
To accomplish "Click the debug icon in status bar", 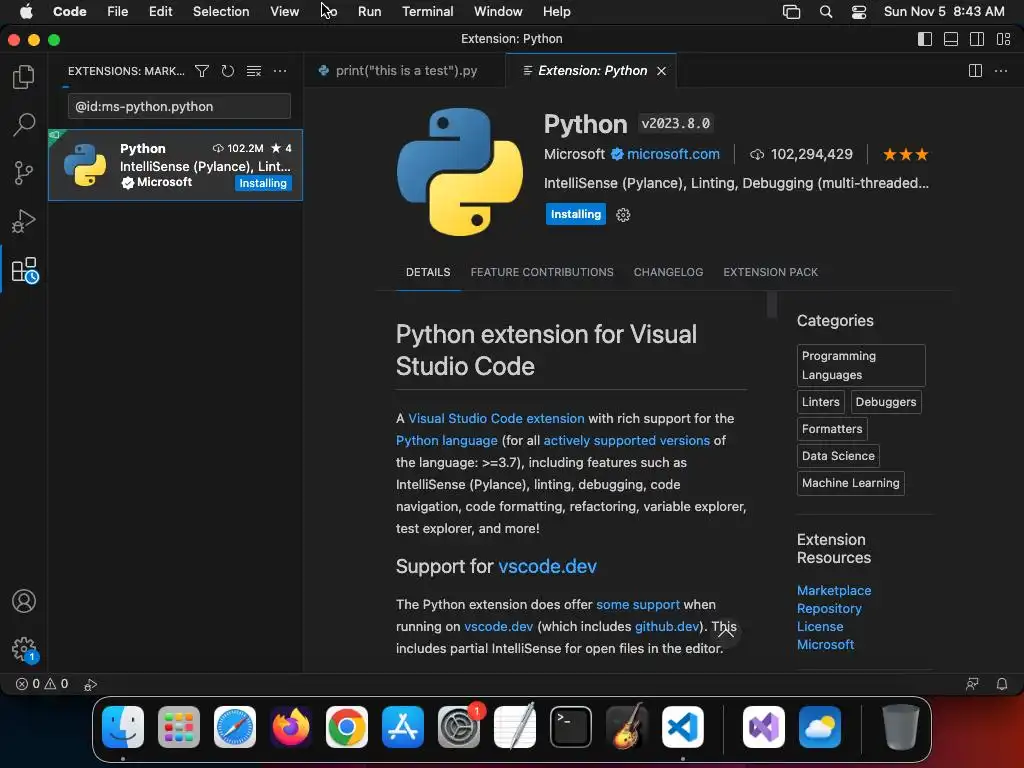I will [90, 684].
